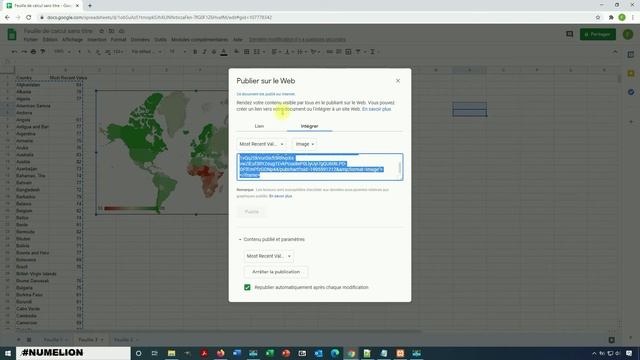Click the paint format icon

point(43,52)
